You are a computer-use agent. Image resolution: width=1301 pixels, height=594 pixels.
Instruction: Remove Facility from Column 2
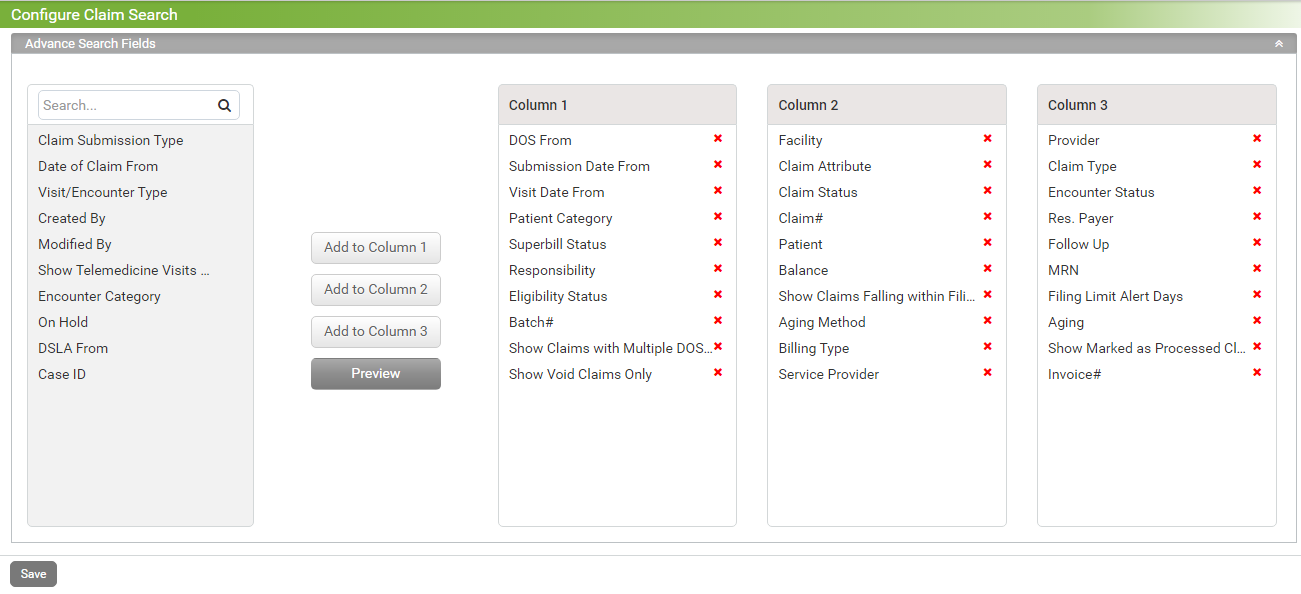pos(988,140)
